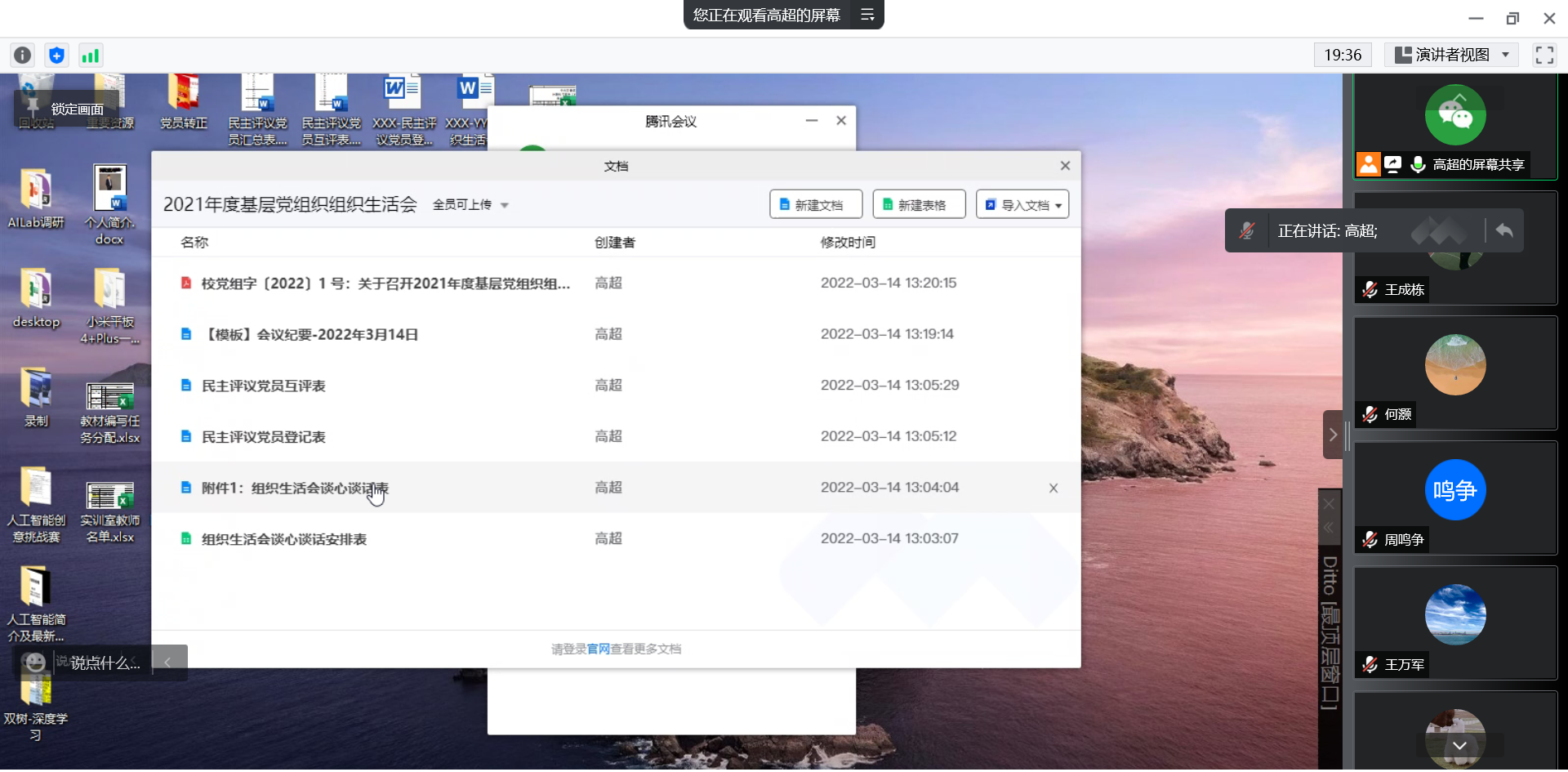Open 民主评议党员互评表 document
1568x772 pixels.
tap(263, 386)
